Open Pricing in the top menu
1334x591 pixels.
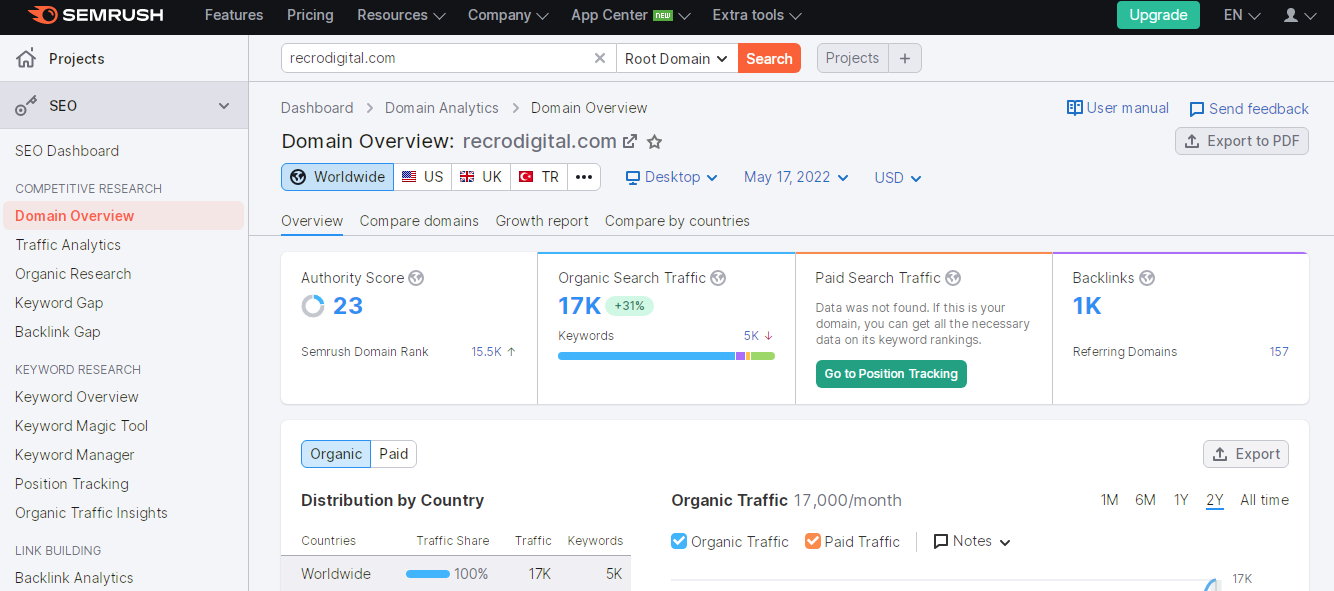pyautogui.click(x=310, y=15)
